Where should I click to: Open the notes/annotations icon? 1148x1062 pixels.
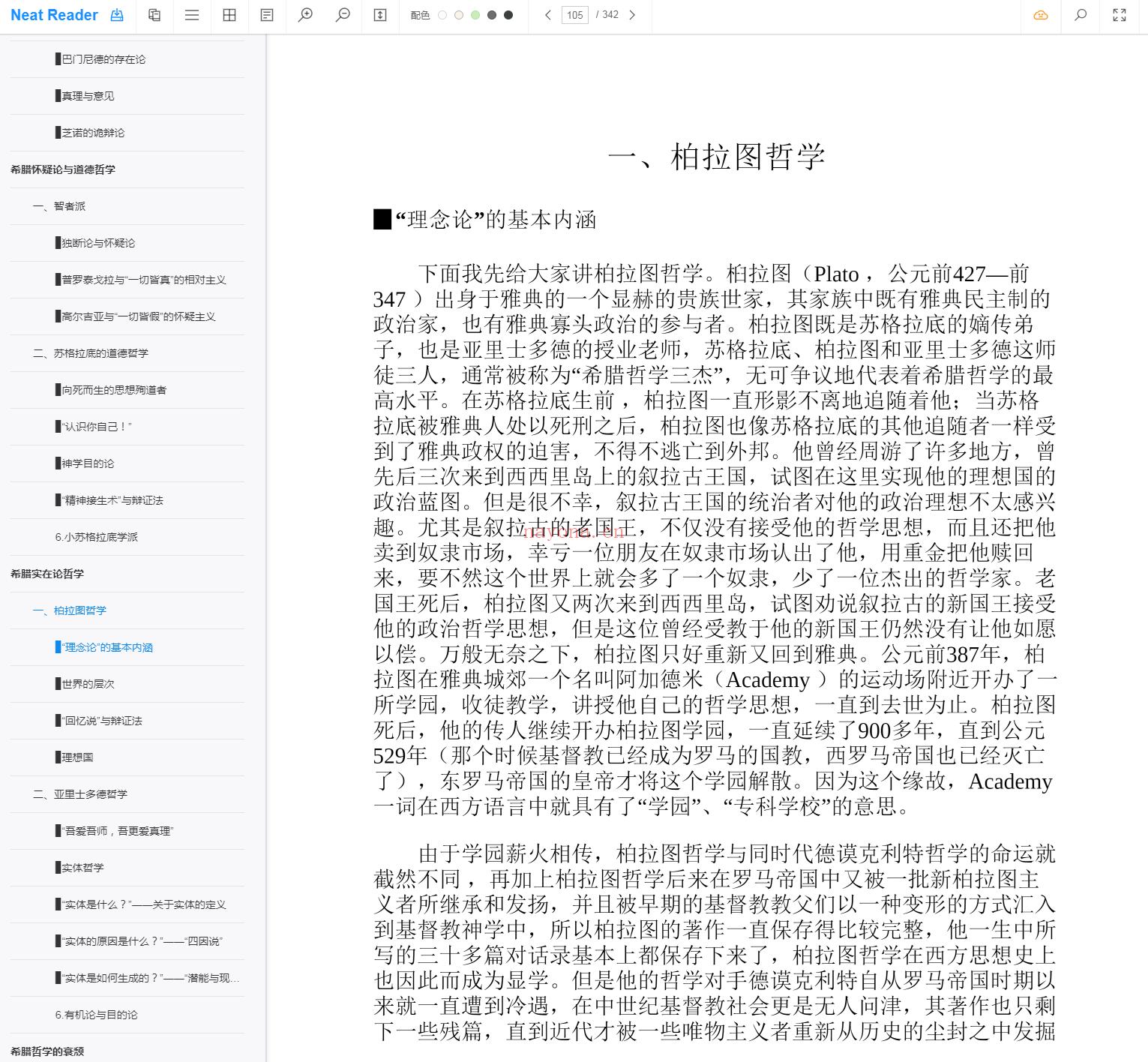tap(267, 15)
